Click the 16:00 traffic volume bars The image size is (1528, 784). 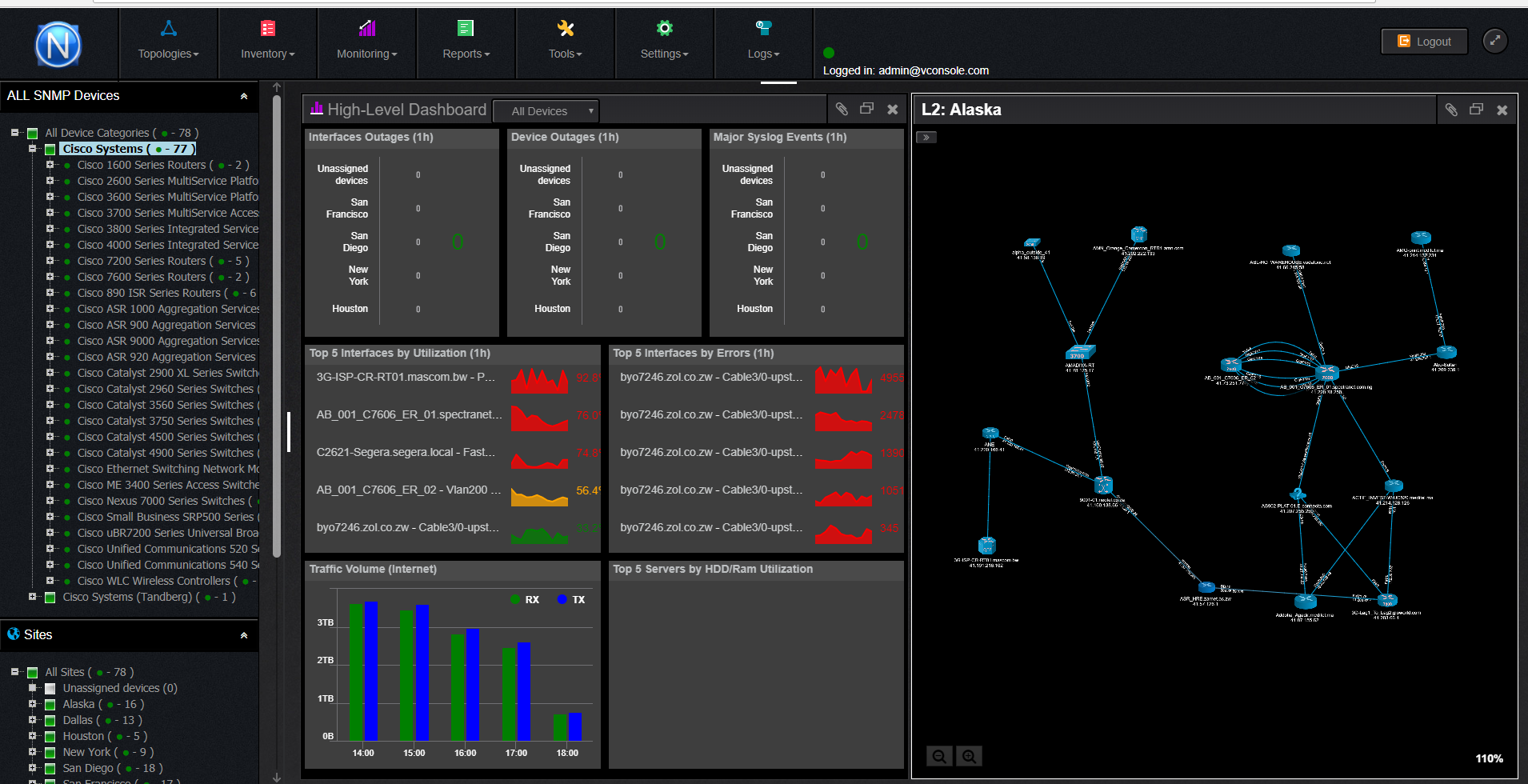click(x=465, y=684)
